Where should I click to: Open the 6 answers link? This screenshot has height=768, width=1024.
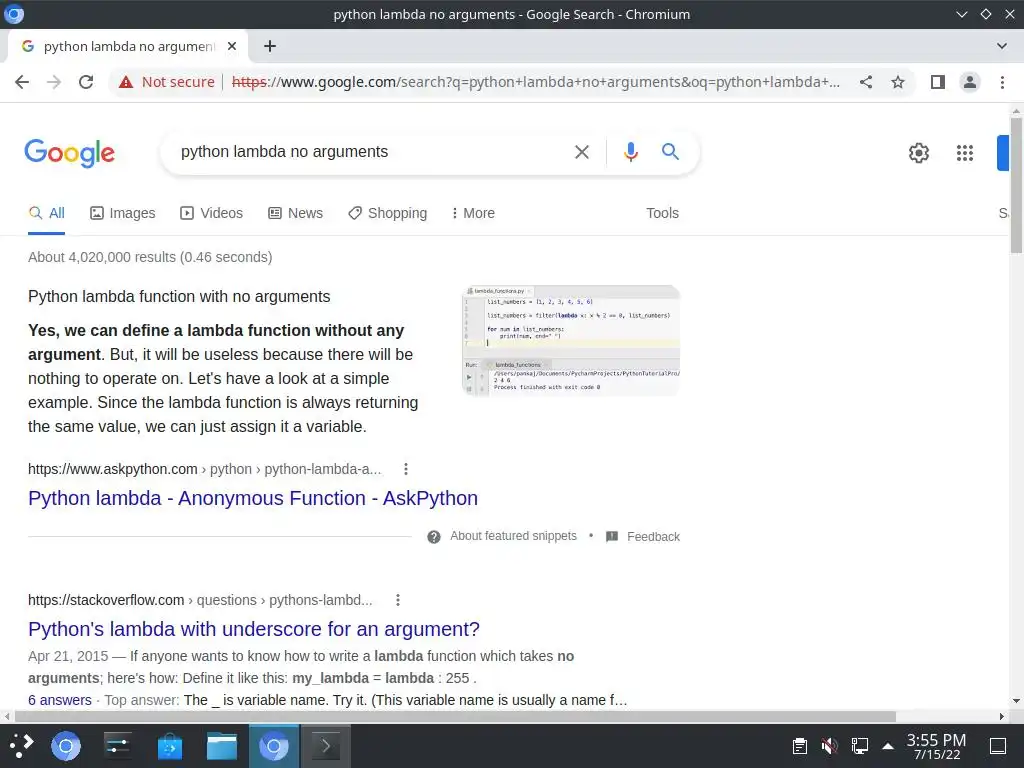click(59, 700)
